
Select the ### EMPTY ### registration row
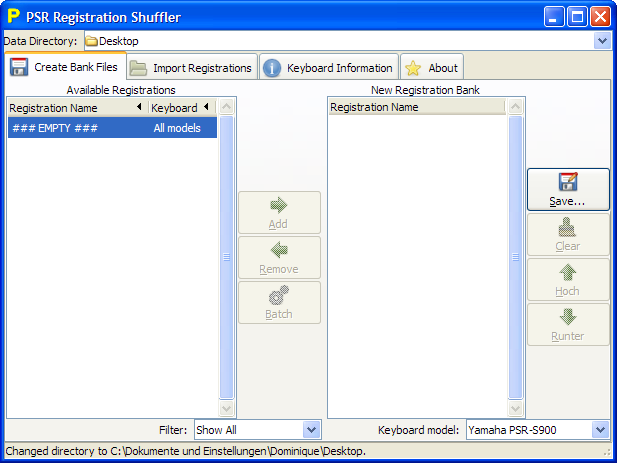pyautogui.click(x=110, y=128)
